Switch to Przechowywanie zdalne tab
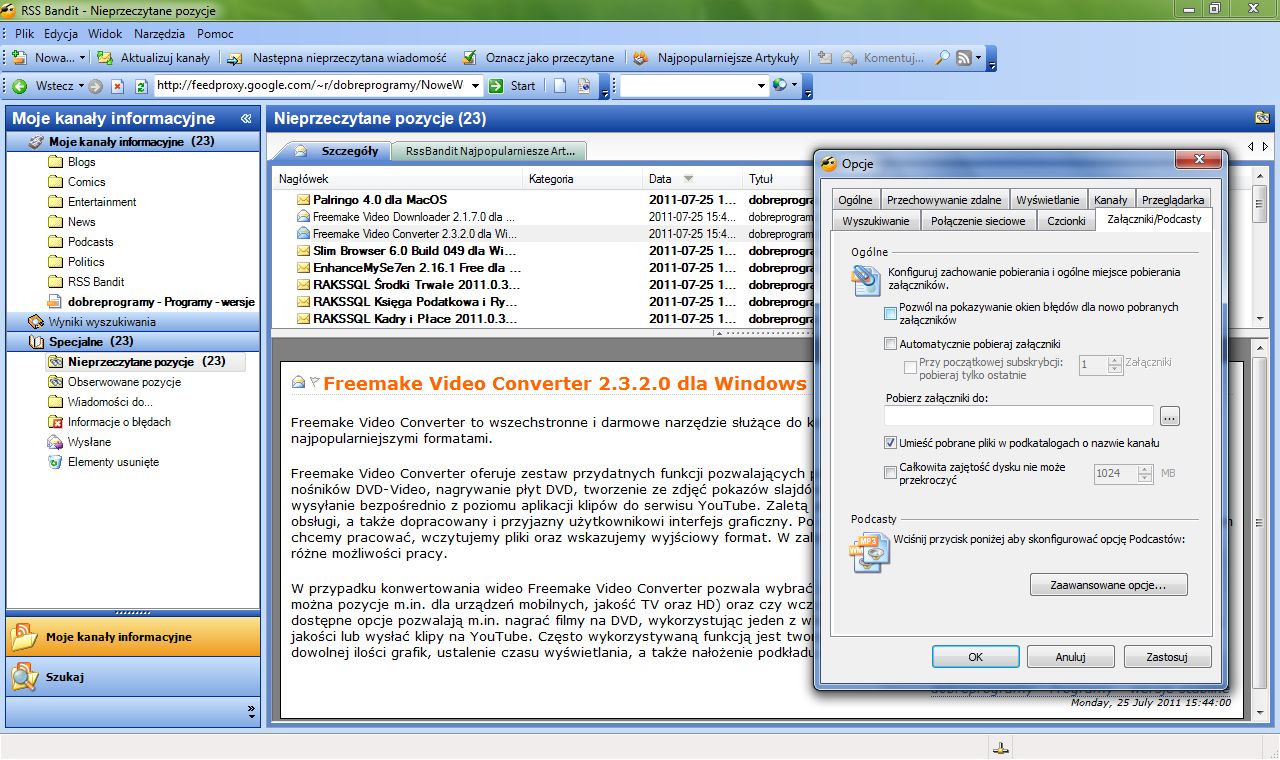Screen dimensions: 1280x760 [x=944, y=199]
